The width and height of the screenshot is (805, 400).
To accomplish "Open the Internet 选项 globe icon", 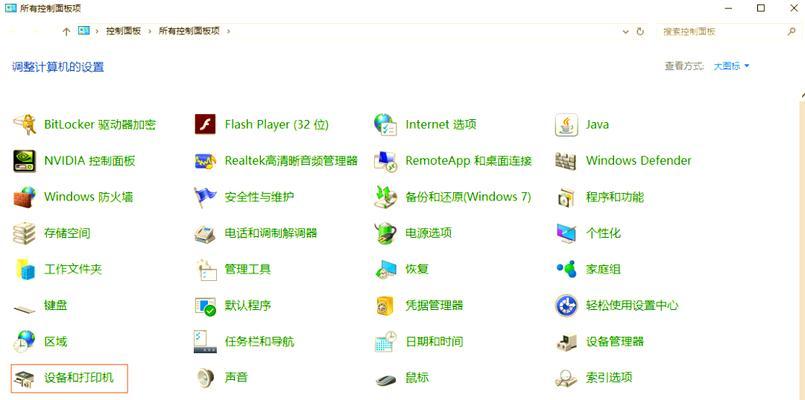I will [386, 125].
